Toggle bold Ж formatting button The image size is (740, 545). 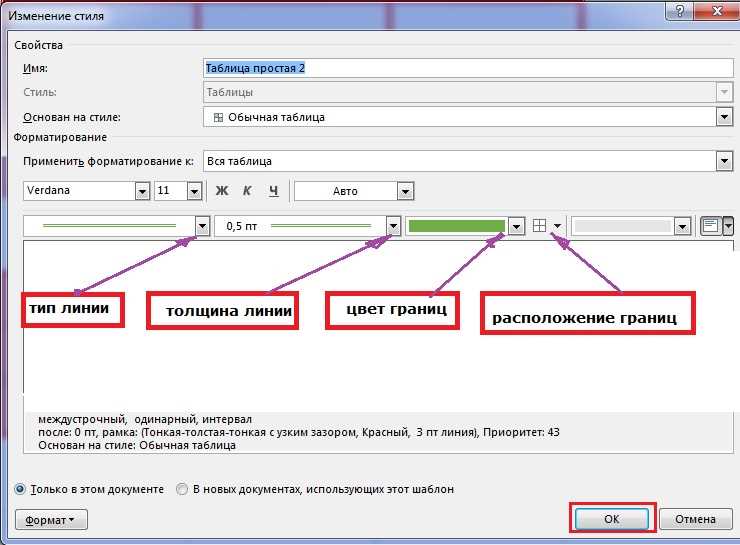[x=222, y=191]
